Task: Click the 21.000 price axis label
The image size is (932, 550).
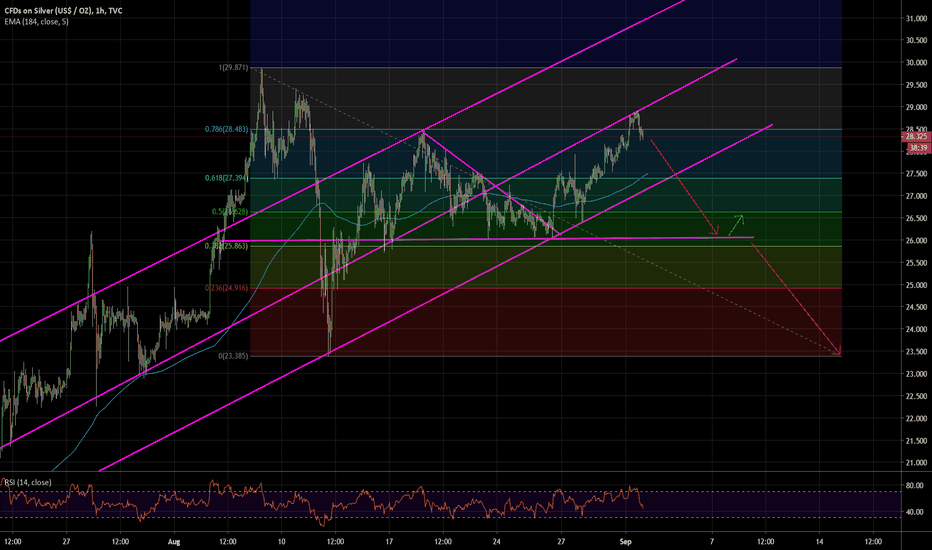Action: pos(917,463)
